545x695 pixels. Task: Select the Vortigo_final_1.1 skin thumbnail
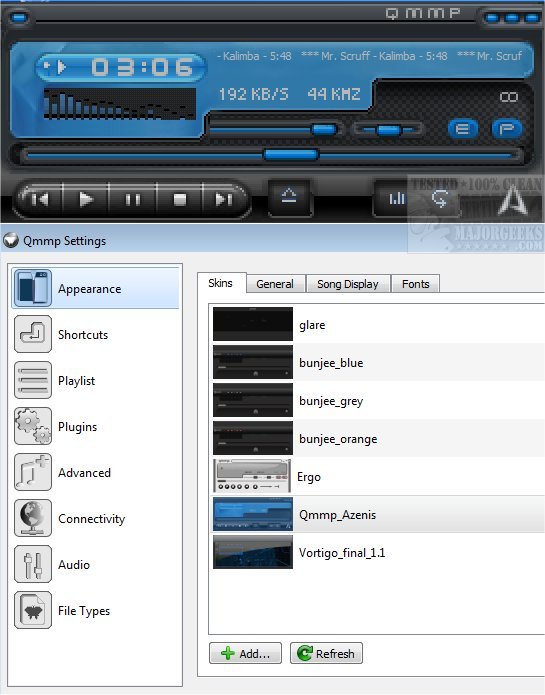tap(253, 552)
